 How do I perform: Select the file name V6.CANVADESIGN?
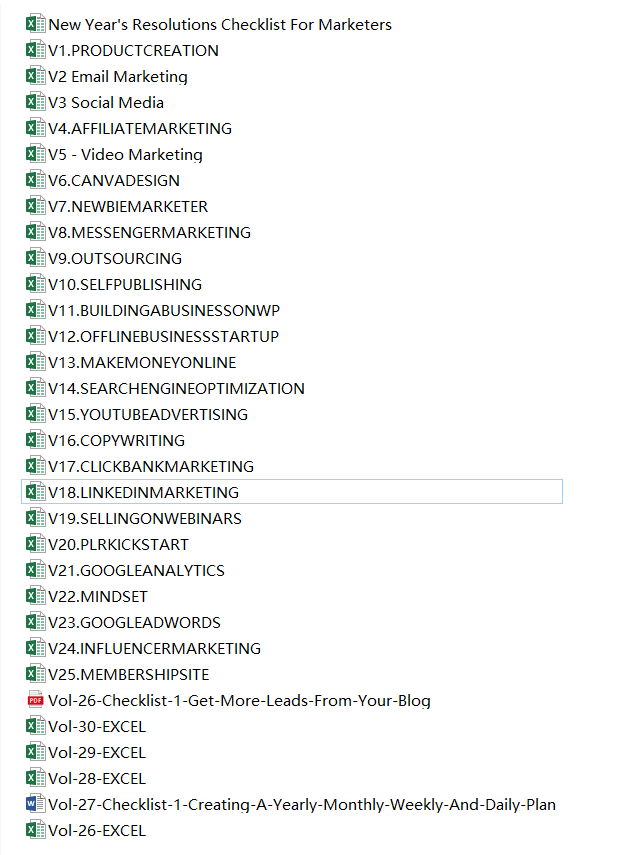coord(114,180)
